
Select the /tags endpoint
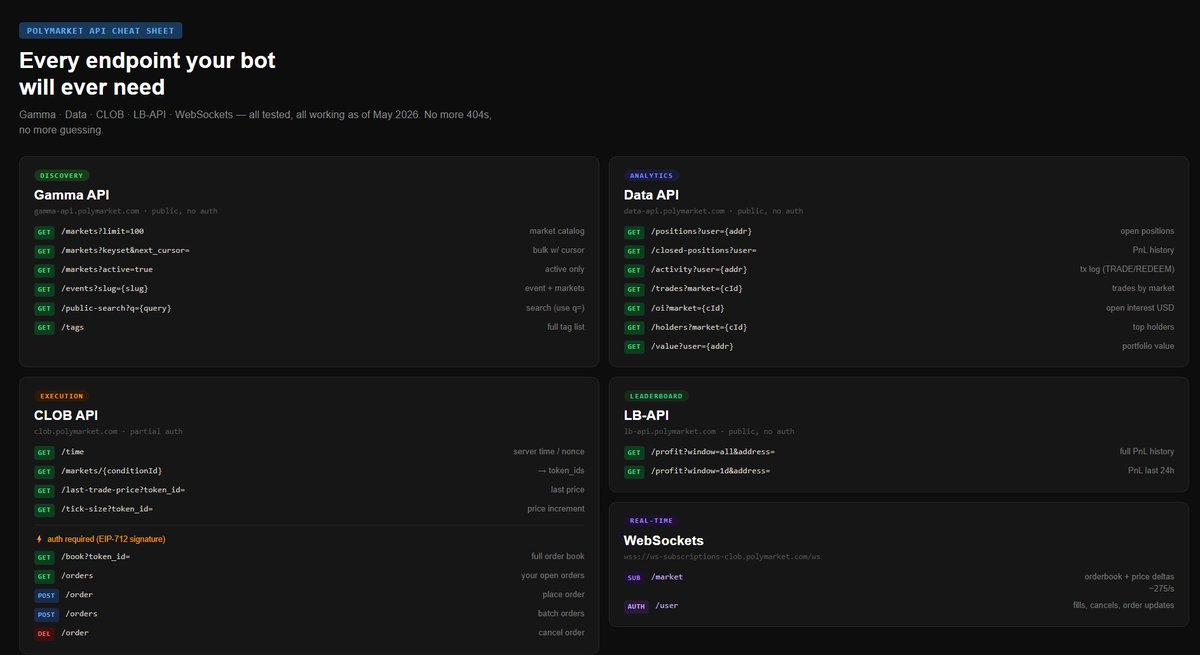72,327
